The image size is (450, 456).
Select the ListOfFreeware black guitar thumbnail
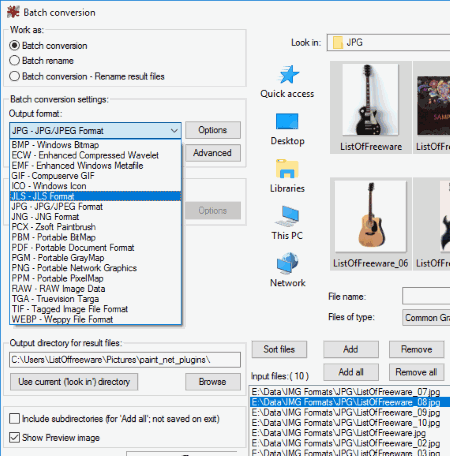(371, 107)
